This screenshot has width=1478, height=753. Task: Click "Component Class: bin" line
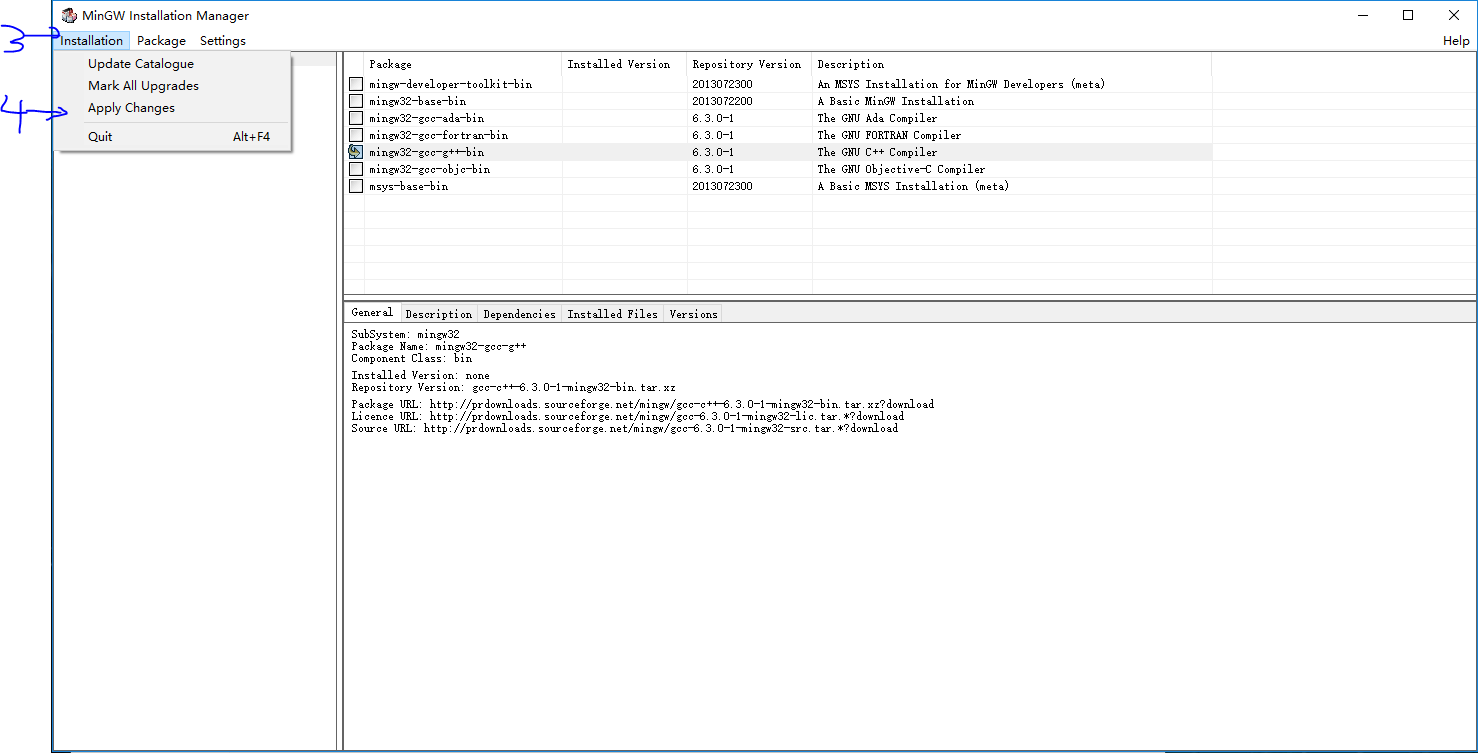411,358
